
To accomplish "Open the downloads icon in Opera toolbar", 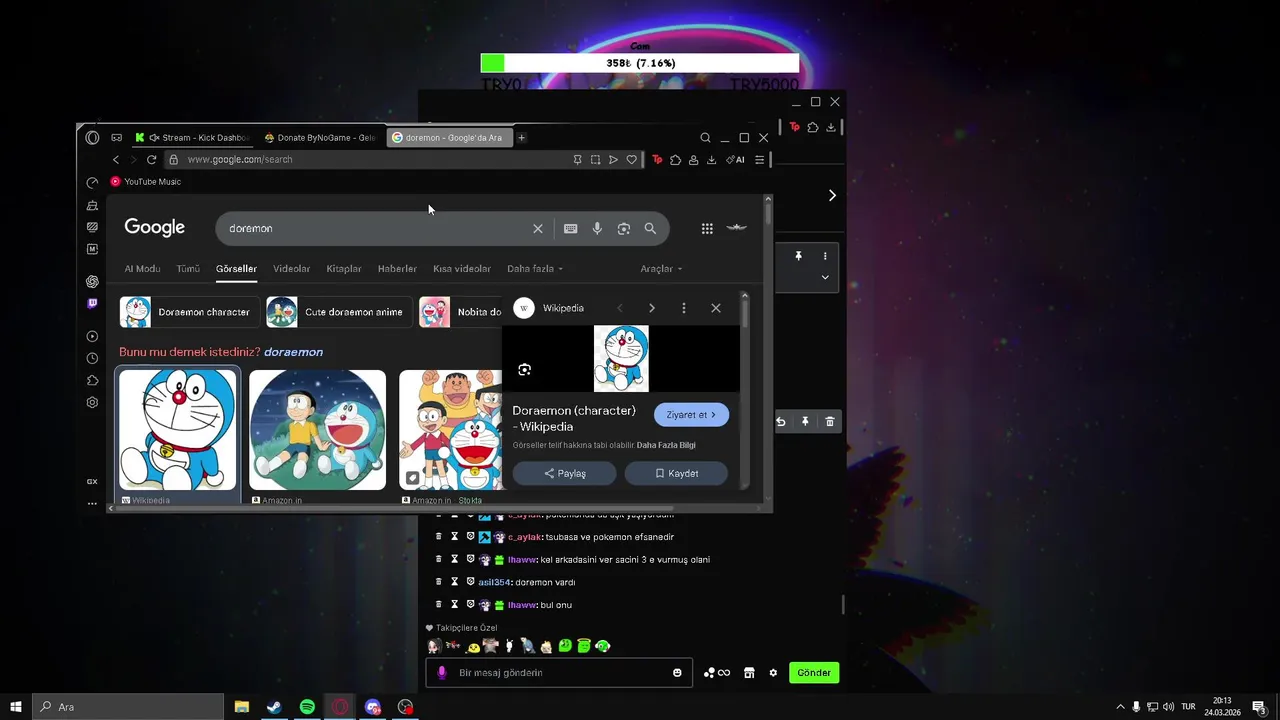I will pos(711,160).
